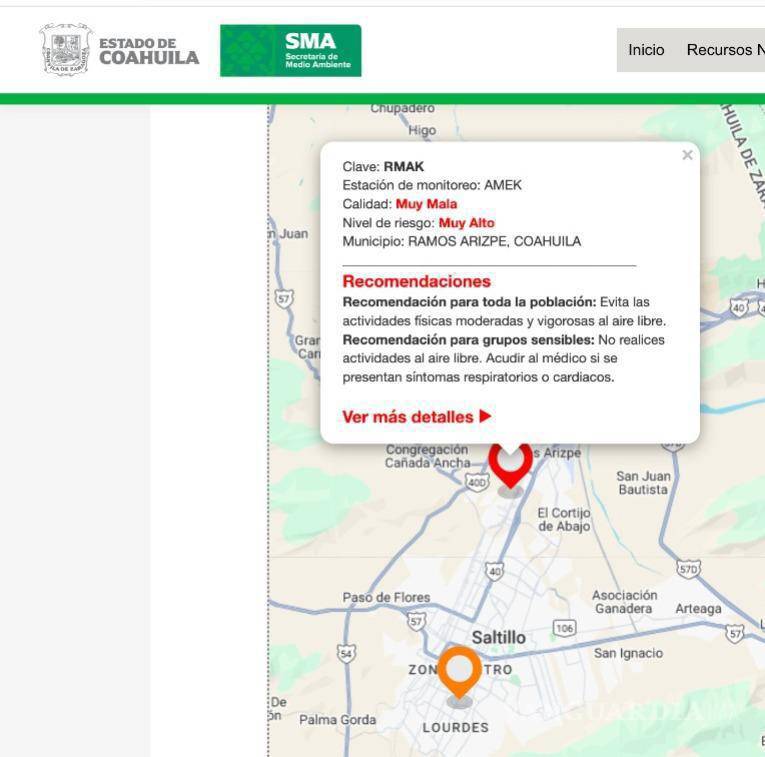Open the Ver más detalles link
The width and height of the screenshot is (765, 757).
click(410, 417)
